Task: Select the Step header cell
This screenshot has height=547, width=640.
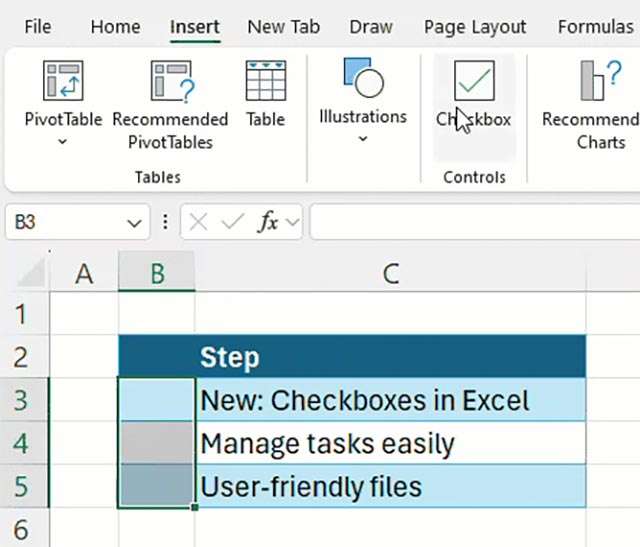Action: [x=391, y=357]
